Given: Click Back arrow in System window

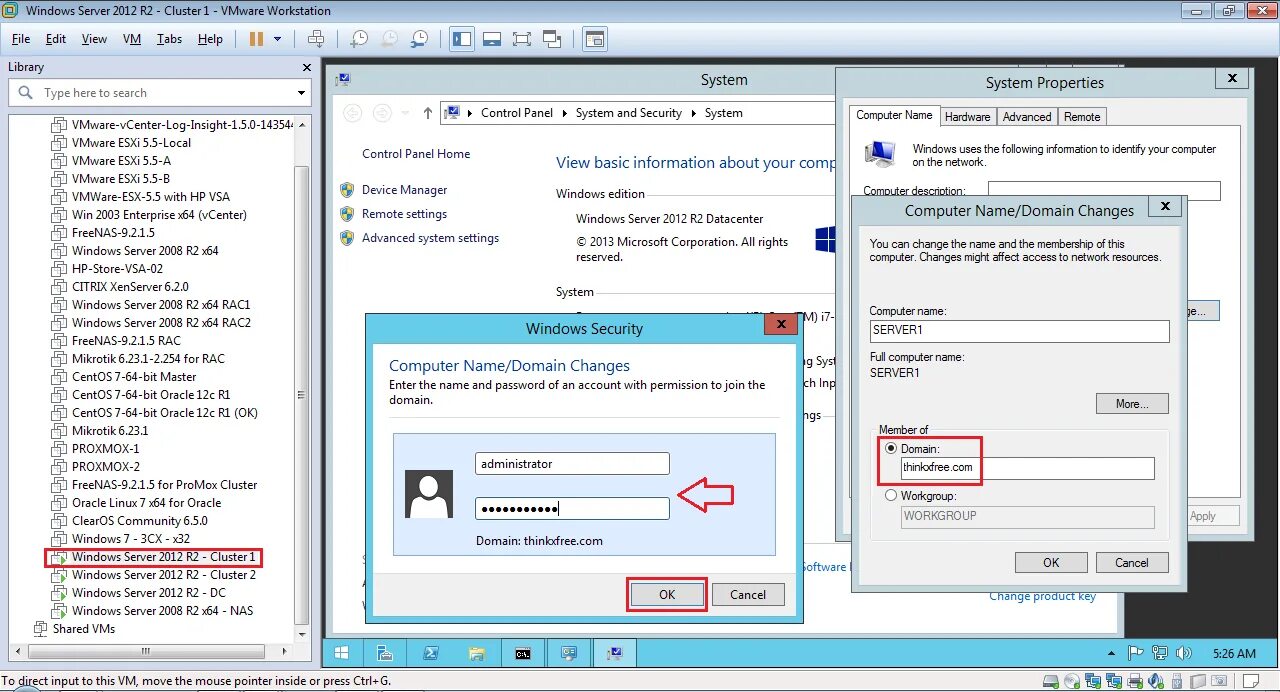Looking at the screenshot, I should point(351,113).
